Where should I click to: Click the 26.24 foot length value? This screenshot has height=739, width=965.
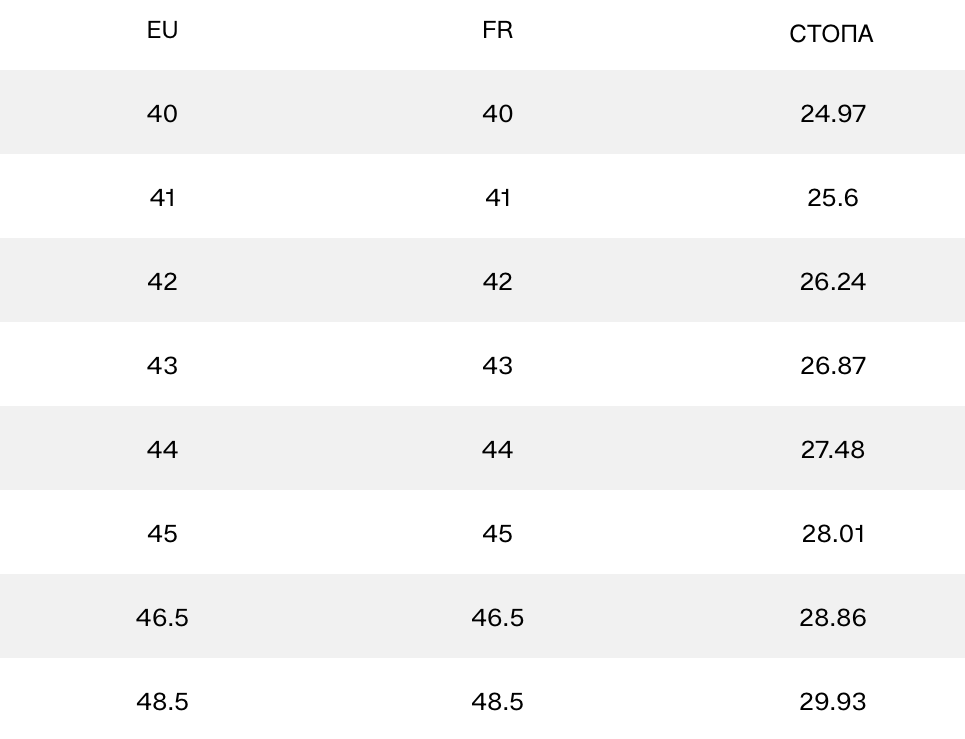tap(832, 282)
